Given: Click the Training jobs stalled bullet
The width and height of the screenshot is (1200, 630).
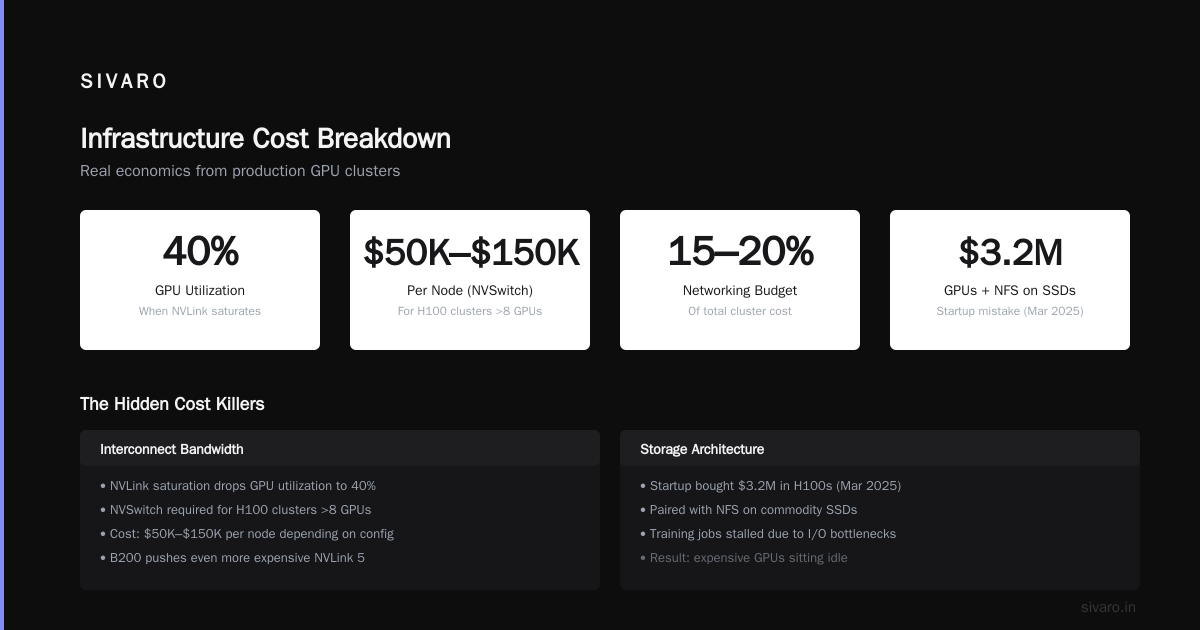Looking at the screenshot, I should (x=768, y=534).
